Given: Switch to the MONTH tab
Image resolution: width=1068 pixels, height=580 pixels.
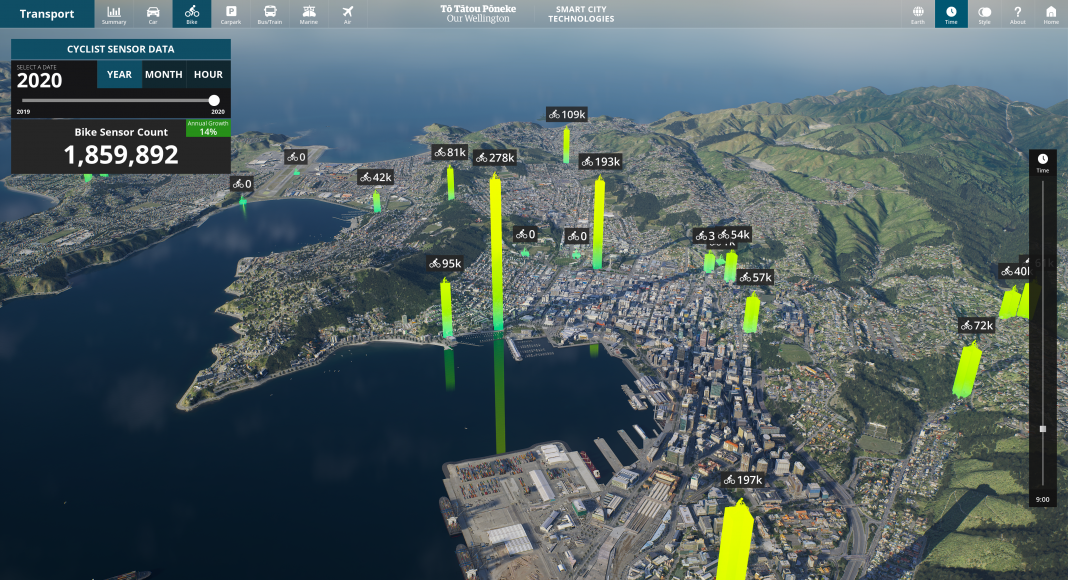Looking at the screenshot, I should click(x=163, y=75).
